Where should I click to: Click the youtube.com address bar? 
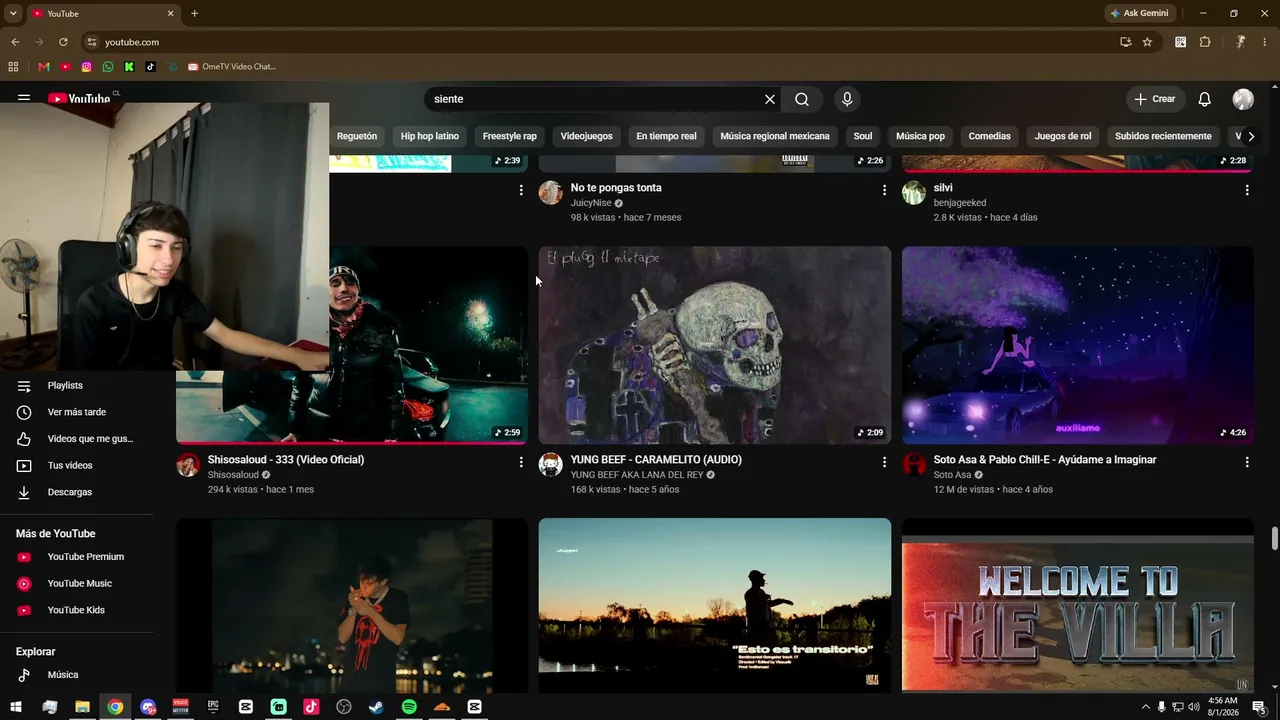(x=600, y=42)
